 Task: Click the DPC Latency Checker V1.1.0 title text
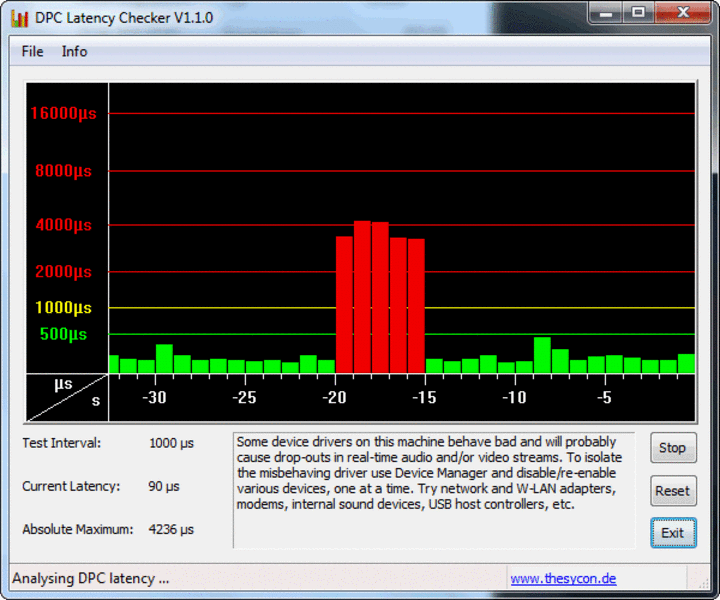[124, 18]
